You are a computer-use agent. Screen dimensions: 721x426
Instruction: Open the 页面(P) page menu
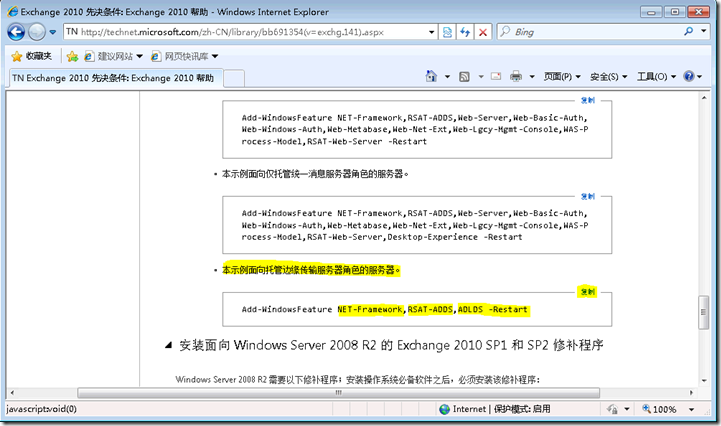(x=562, y=77)
